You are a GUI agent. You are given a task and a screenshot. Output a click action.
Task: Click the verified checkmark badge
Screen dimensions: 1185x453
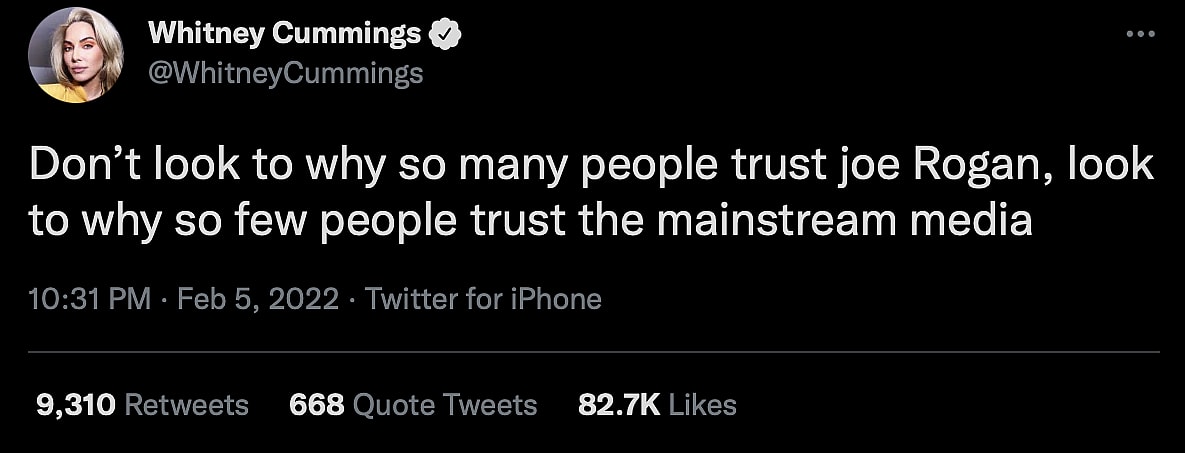pos(444,35)
